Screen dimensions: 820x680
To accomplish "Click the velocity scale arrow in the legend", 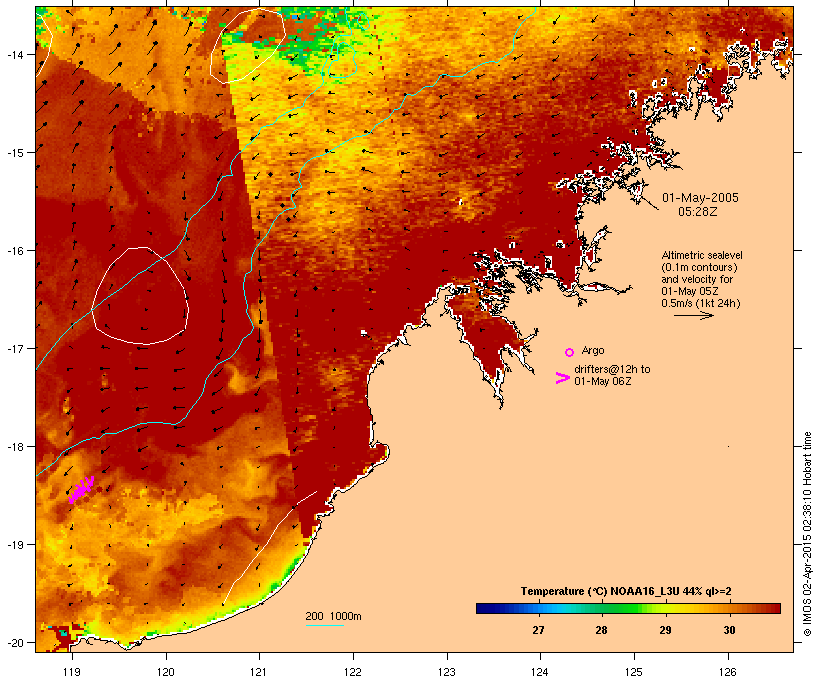I will pyautogui.click(x=694, y=315).
